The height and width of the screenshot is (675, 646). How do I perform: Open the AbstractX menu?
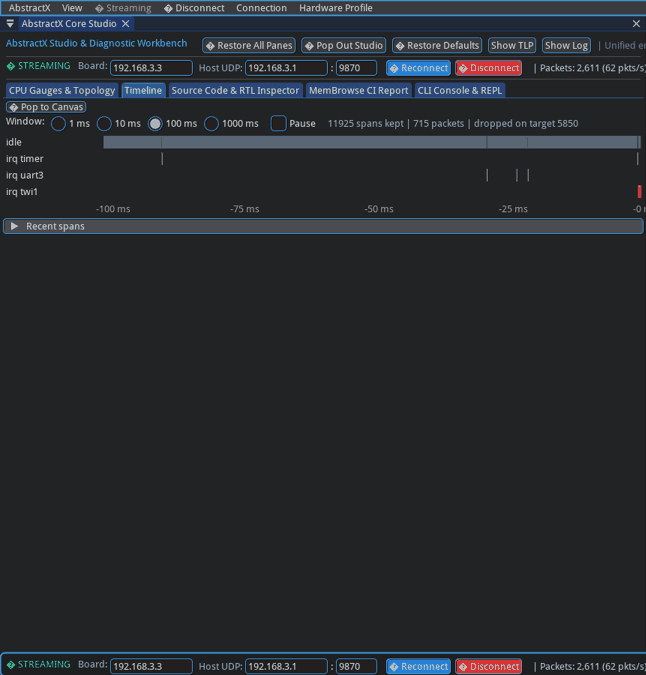point(29,8)
